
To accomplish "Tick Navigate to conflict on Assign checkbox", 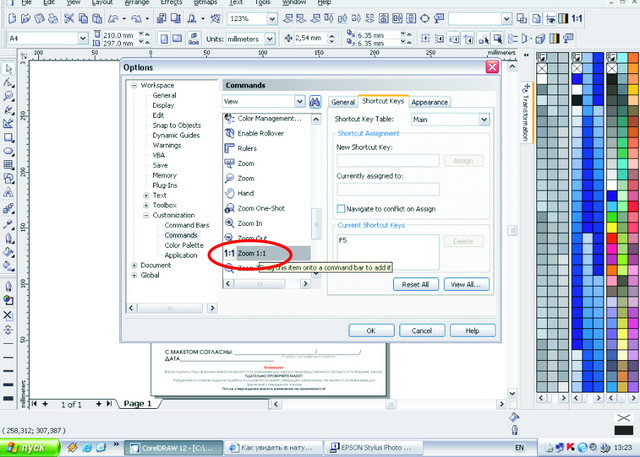I will [341, 209].
